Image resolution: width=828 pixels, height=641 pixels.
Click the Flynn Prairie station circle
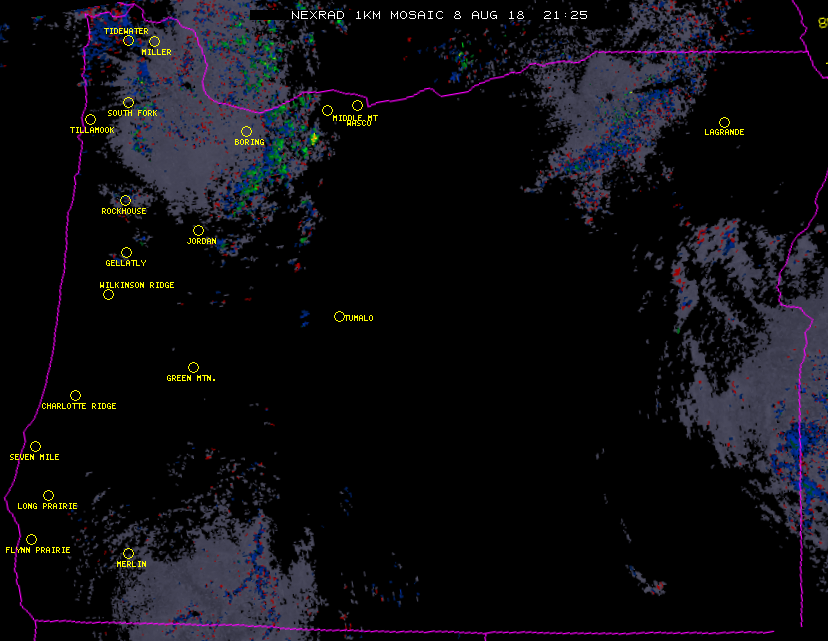point(31,540)
